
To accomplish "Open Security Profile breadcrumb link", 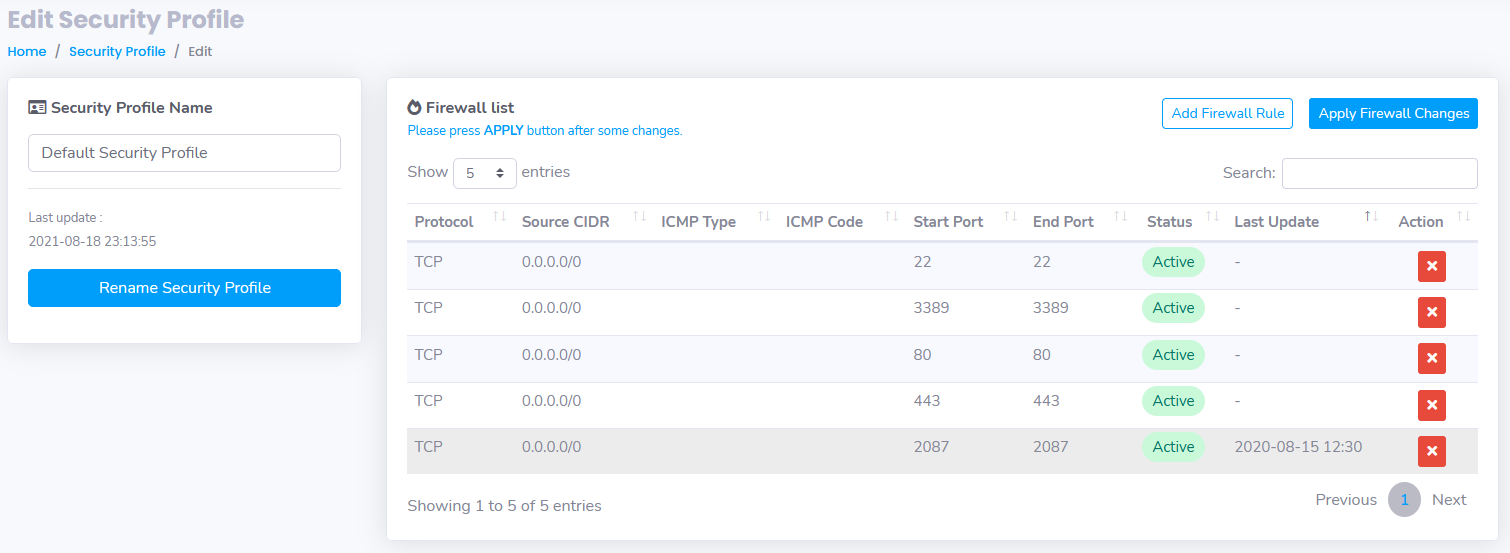I will [x=117, y=51].
